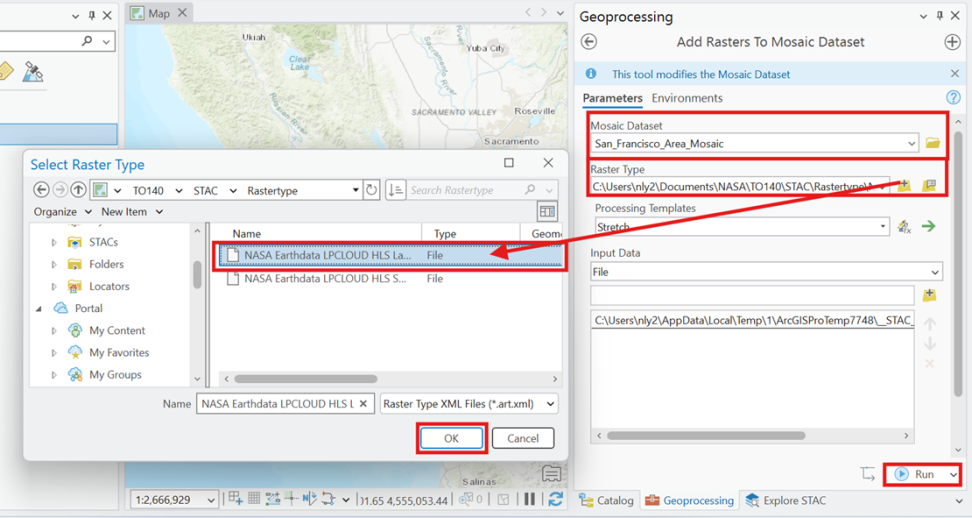Edit the Processing Templates raster function
This screenshot has width=972, height=518.
click(904, 227)
